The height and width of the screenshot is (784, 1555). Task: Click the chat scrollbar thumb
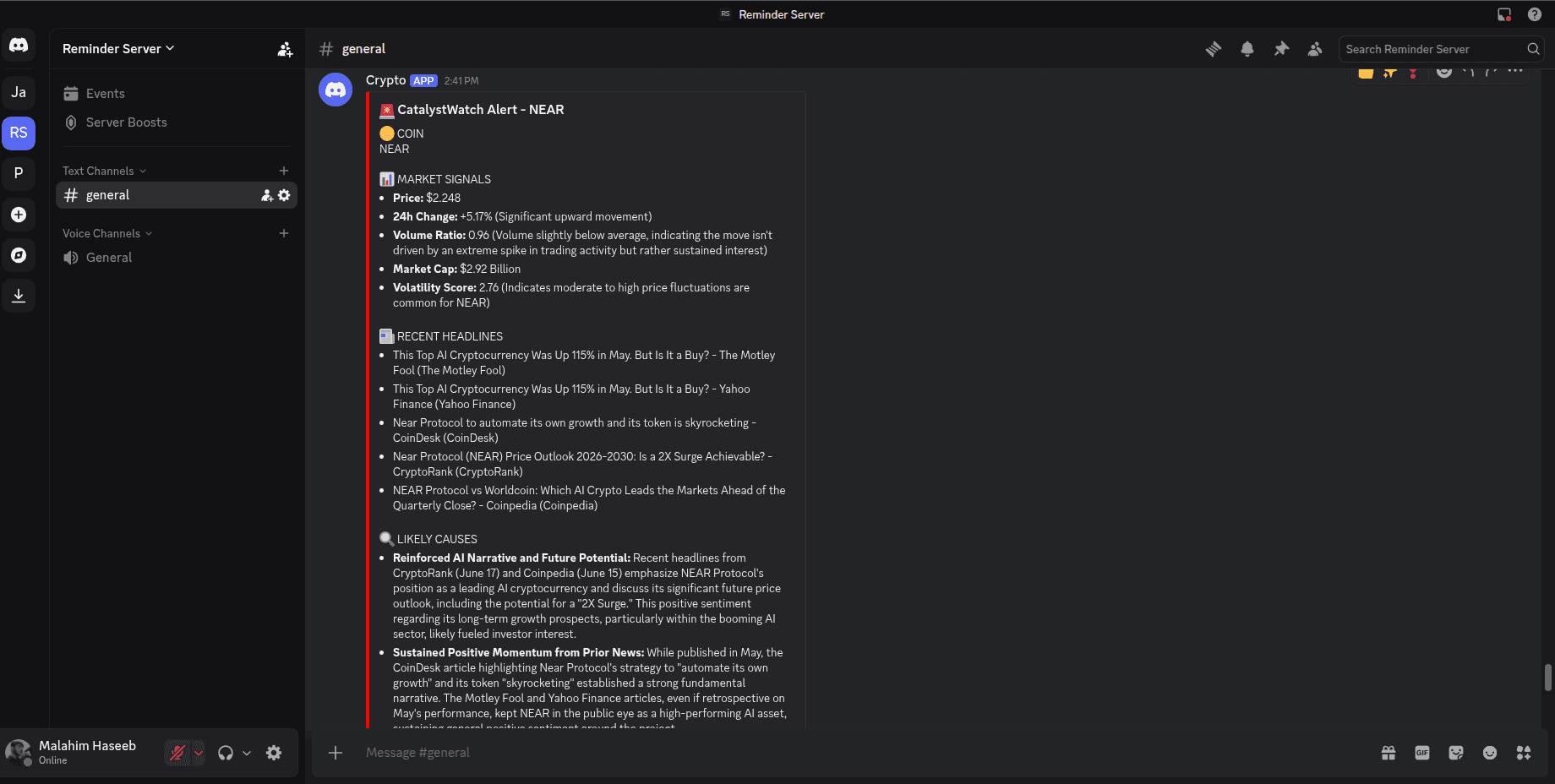[x=1548, y=678]
